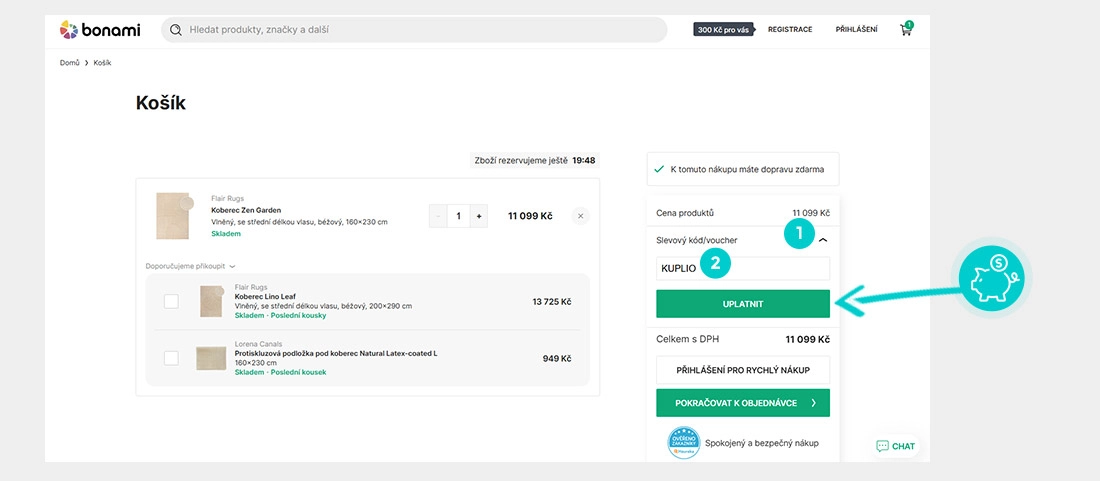Open Koberec Zen Garden product title
This screenshot has height=481, width=1100.
tap(246, 210)
